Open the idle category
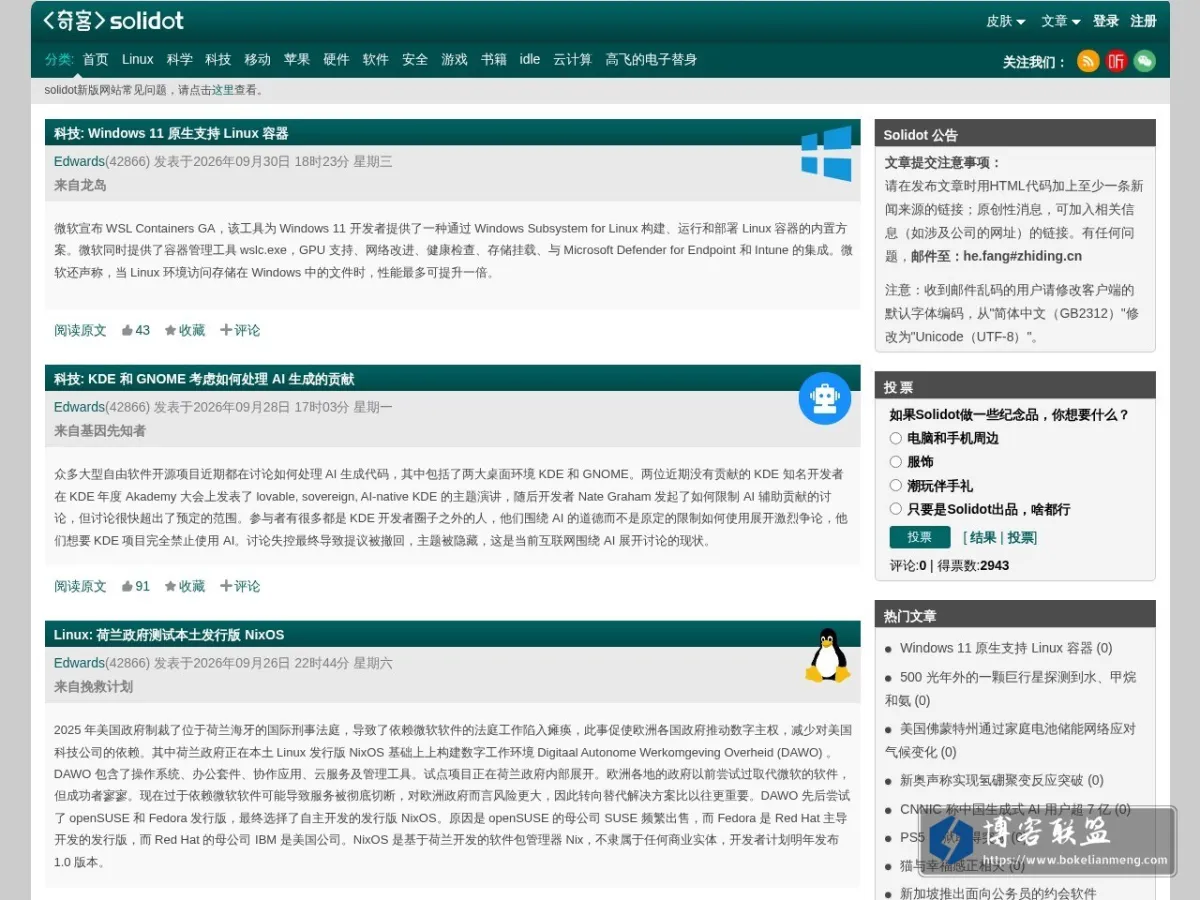Screen dimensions: 1200x900 tap(530, 59)
